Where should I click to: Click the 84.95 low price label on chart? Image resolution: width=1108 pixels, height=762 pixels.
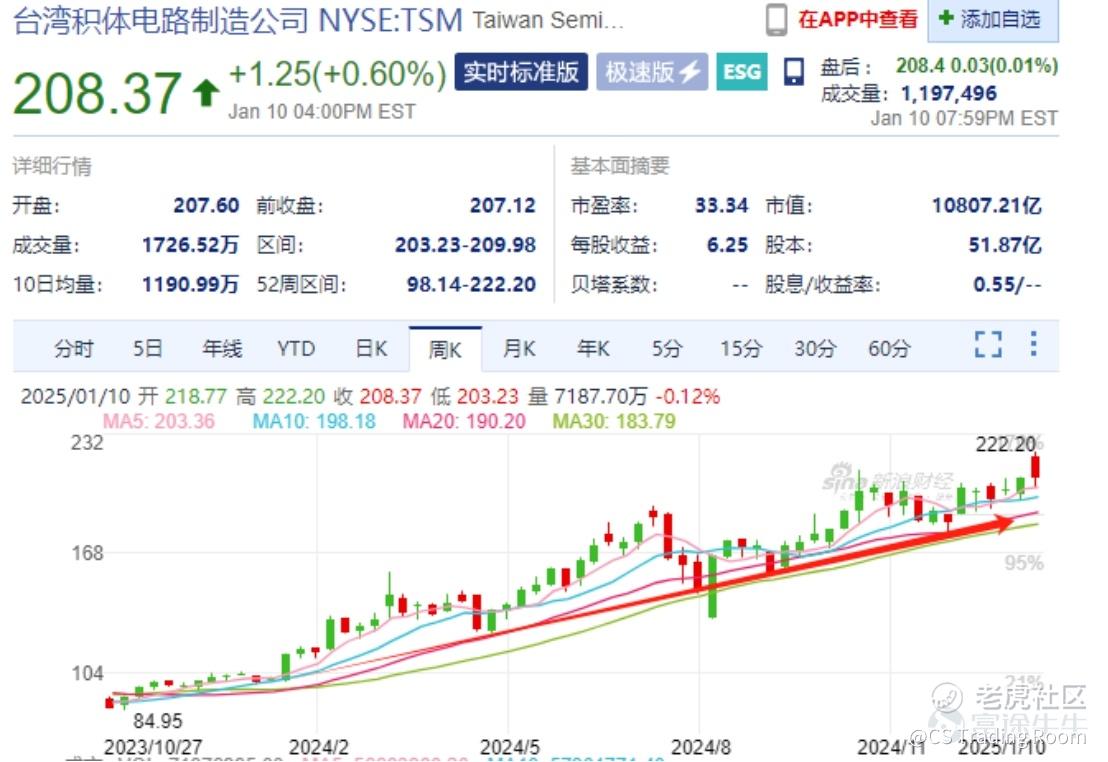coord(158,721)
